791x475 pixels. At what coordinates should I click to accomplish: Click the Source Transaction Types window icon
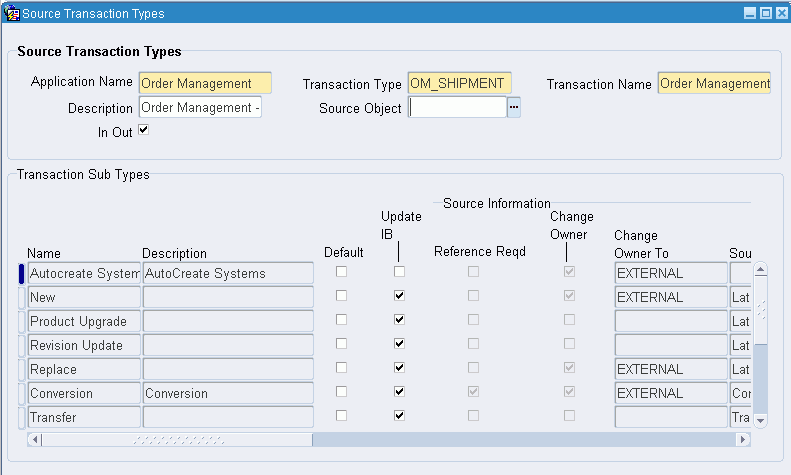[11, 13]
